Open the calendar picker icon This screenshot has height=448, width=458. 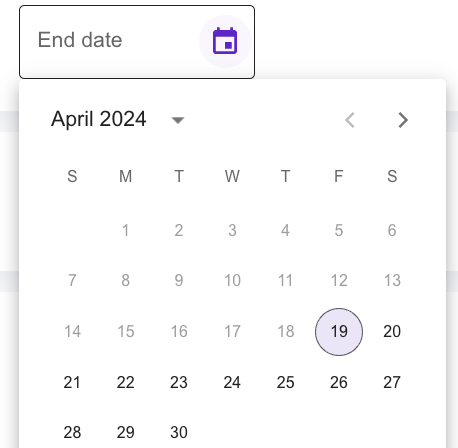[x=225, y=41]
